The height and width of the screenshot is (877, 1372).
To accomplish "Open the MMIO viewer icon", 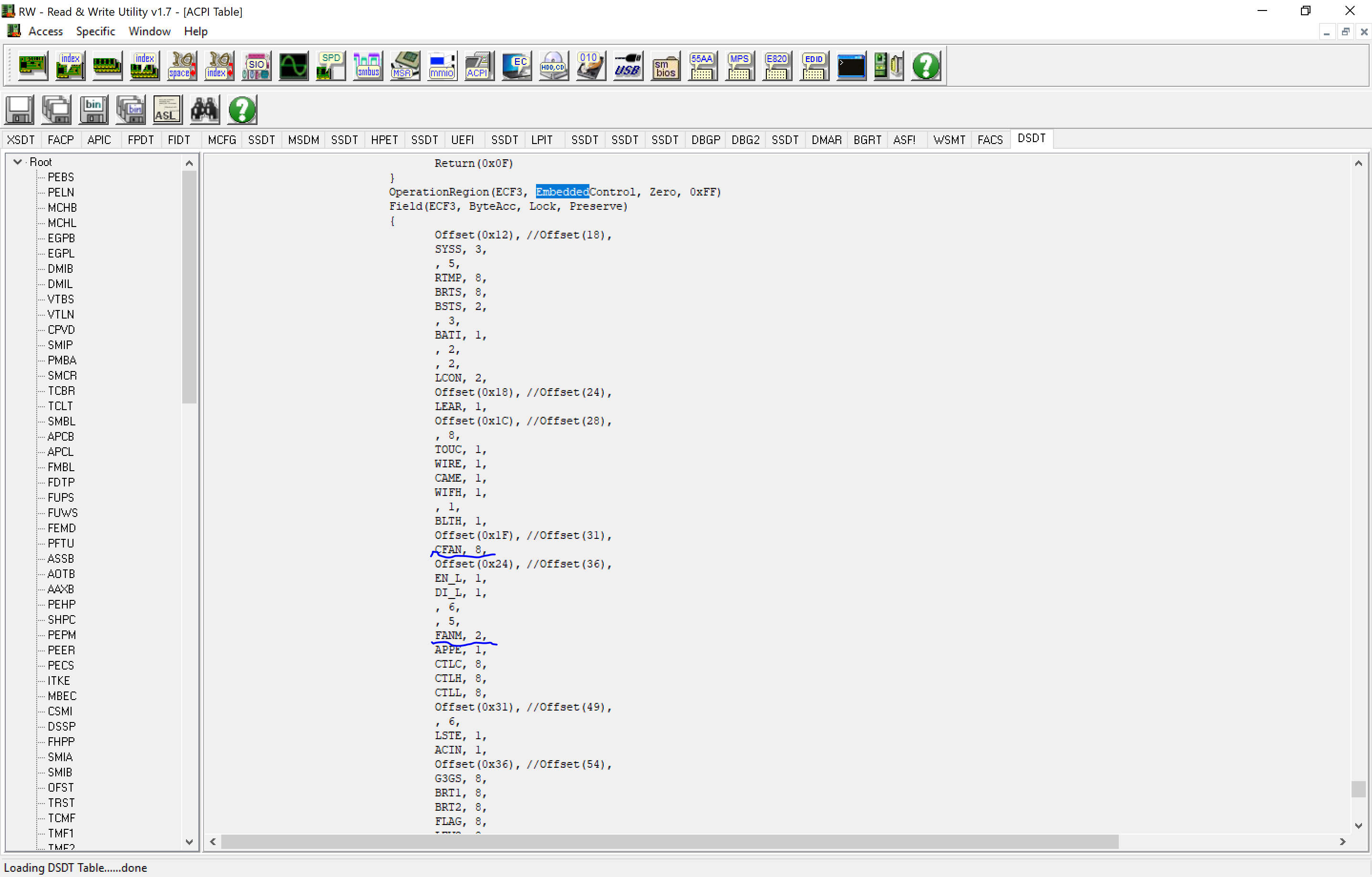I will [x=442, y=65].
